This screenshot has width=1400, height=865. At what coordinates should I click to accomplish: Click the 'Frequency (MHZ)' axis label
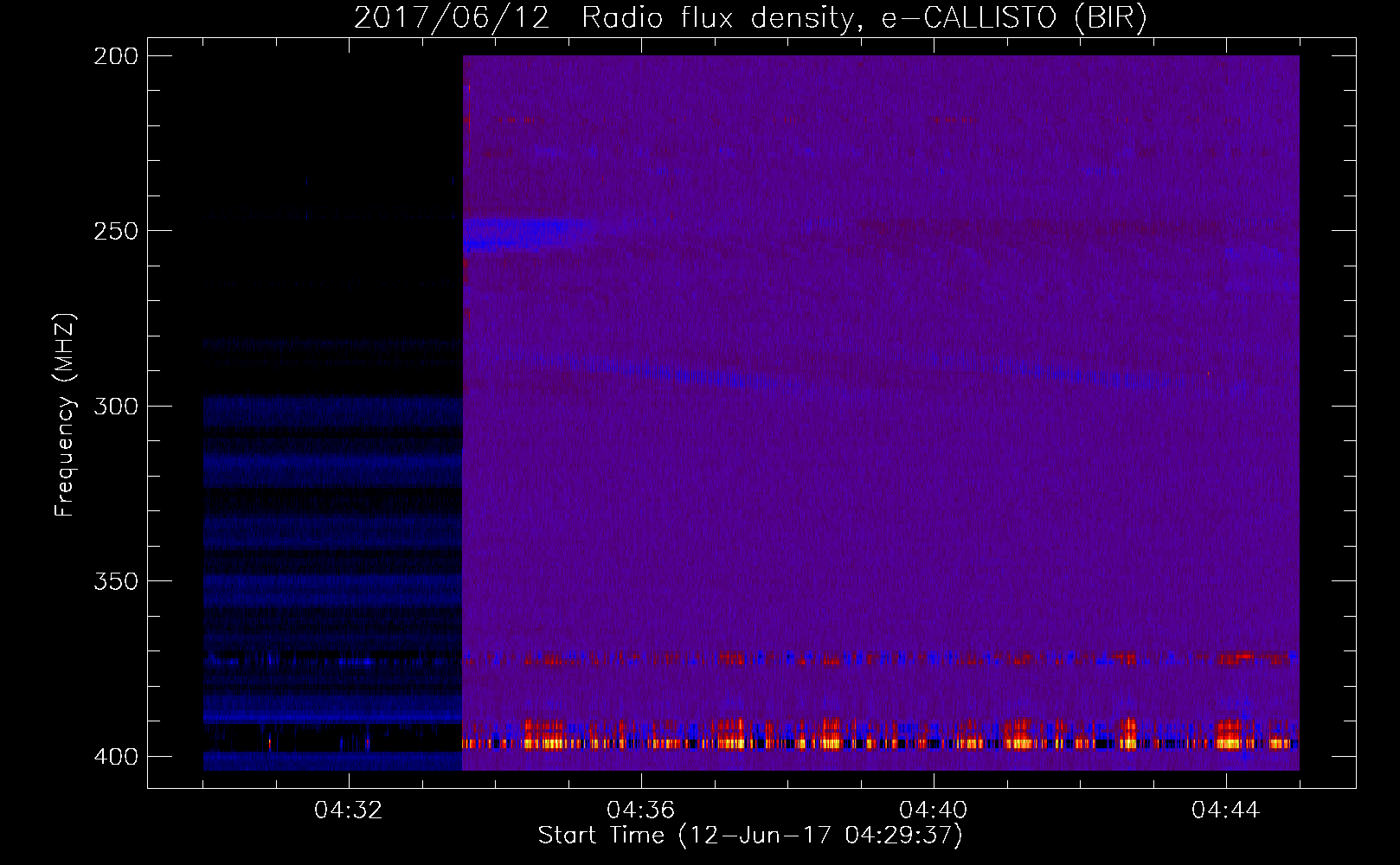tap(65, 415)
